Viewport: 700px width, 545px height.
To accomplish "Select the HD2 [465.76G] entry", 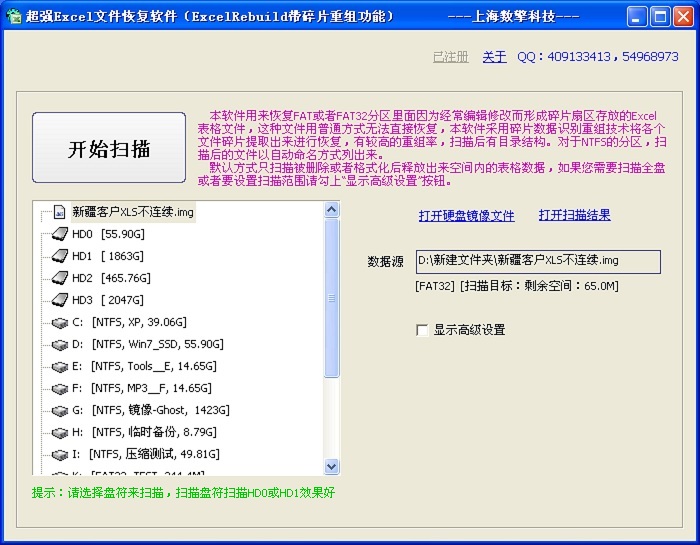I will [x=111, y=278].
